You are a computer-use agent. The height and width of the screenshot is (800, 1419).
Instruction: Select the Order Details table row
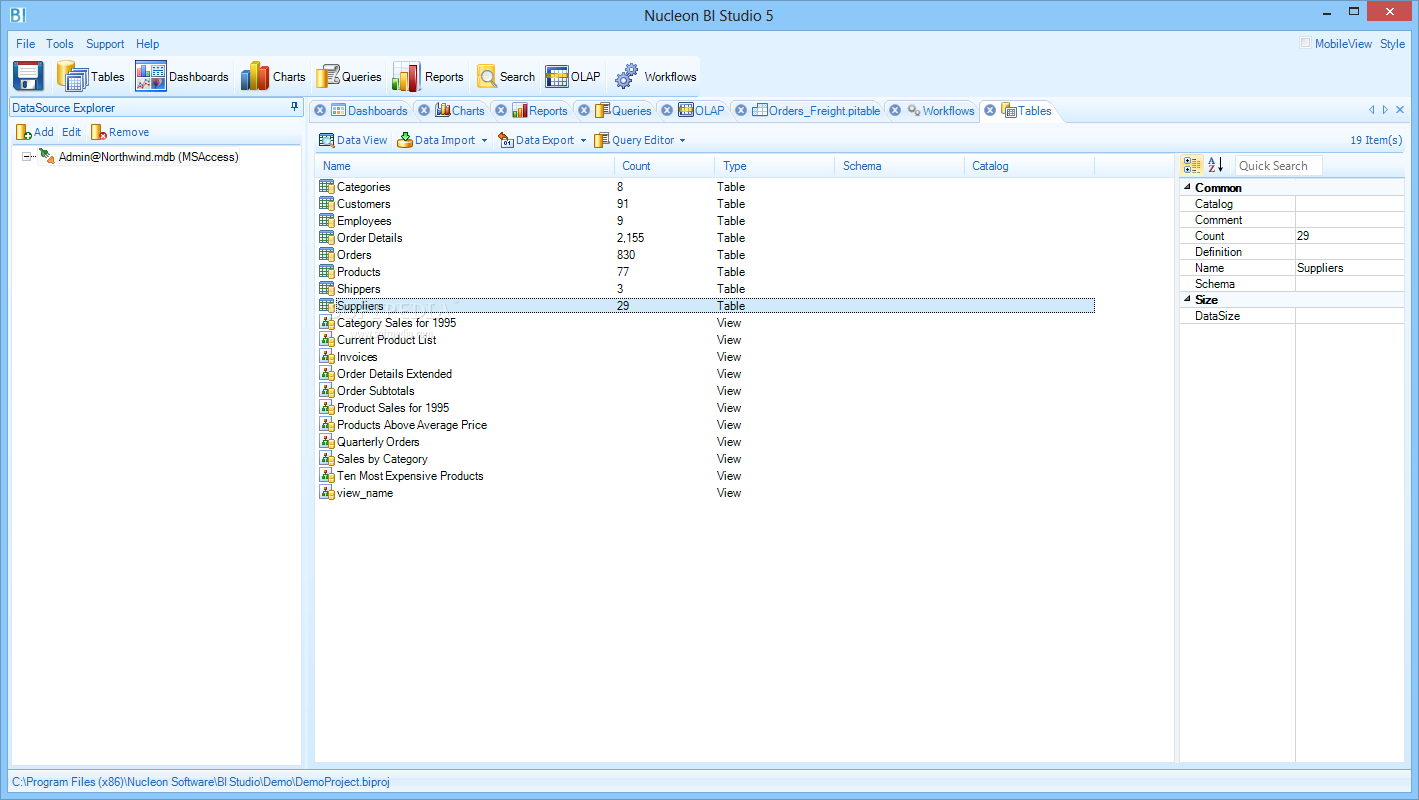pos(705,238)
